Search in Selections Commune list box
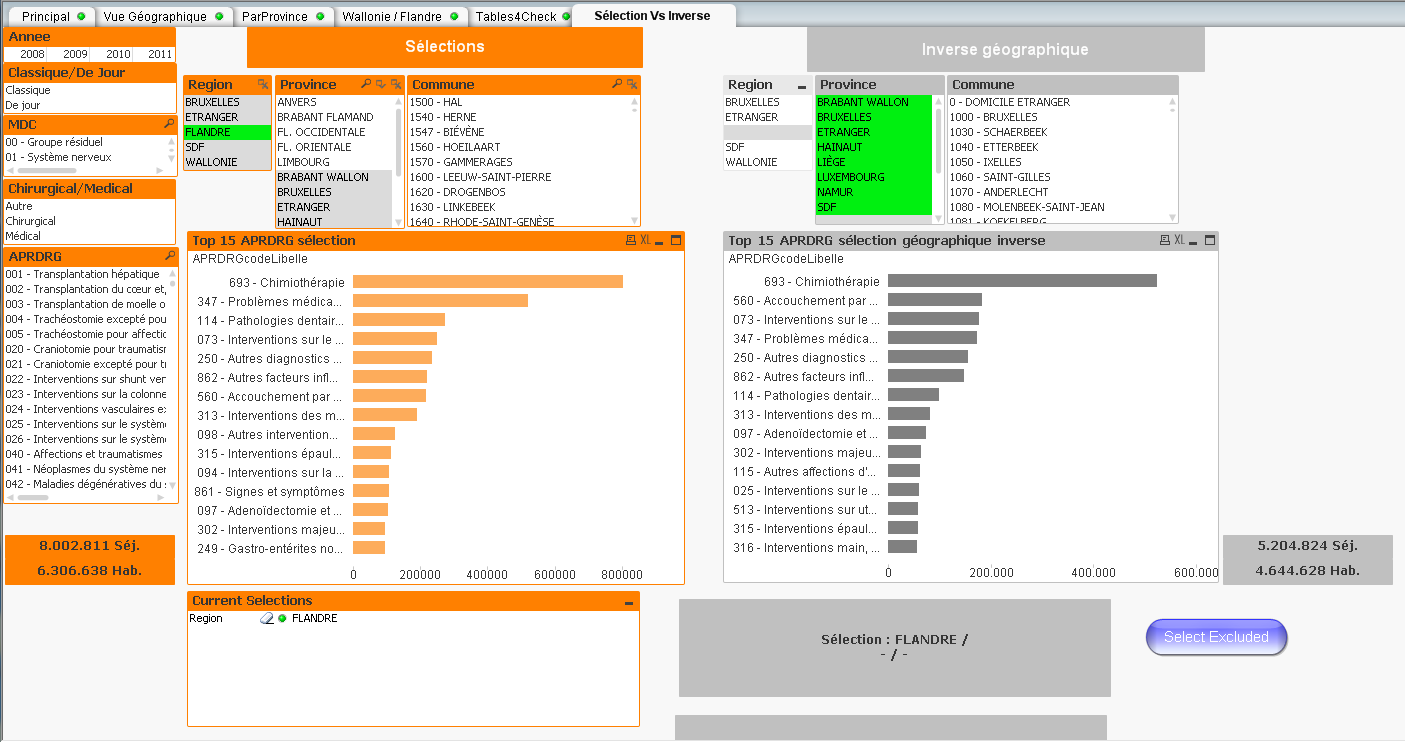This screenshot has width=1405, height=742. (618, 85)
